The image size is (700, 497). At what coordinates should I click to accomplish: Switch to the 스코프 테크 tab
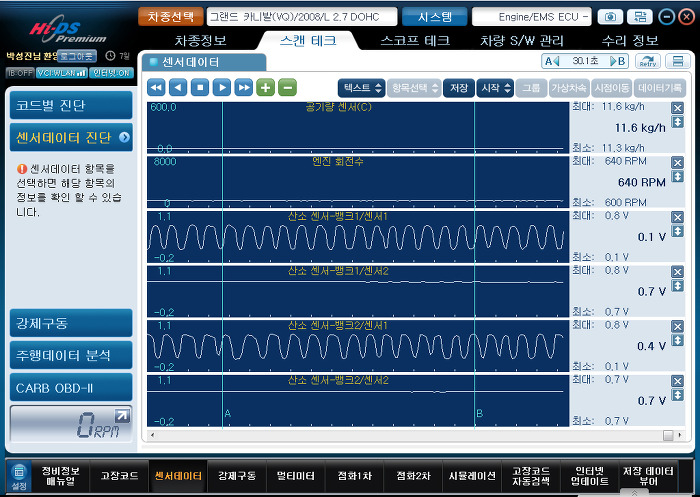pos(414,41)
